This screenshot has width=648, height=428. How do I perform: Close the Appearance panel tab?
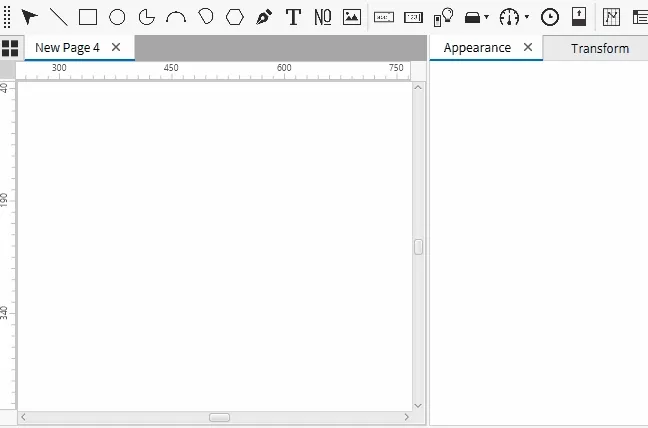click(x=528, y=47)
